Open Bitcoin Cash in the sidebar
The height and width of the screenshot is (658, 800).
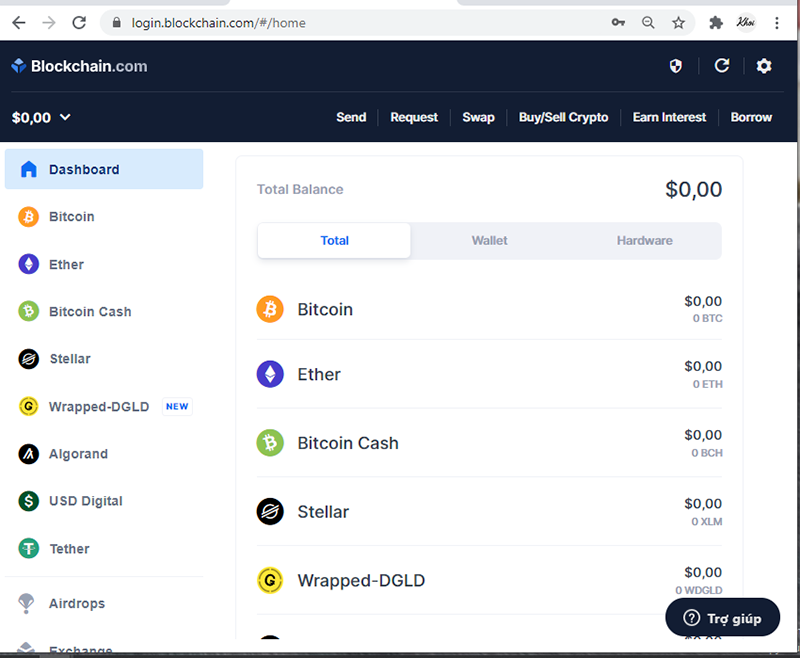pyautogui.click(x=90, y=311)
